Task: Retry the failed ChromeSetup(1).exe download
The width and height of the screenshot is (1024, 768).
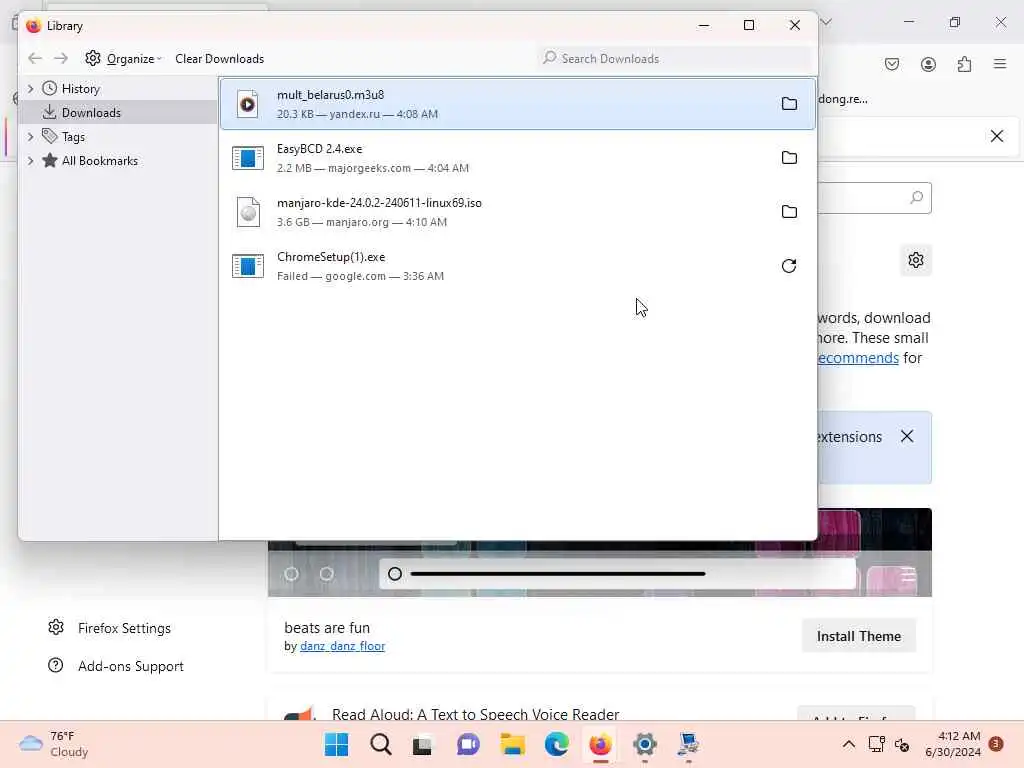Action: coord(789,266)
